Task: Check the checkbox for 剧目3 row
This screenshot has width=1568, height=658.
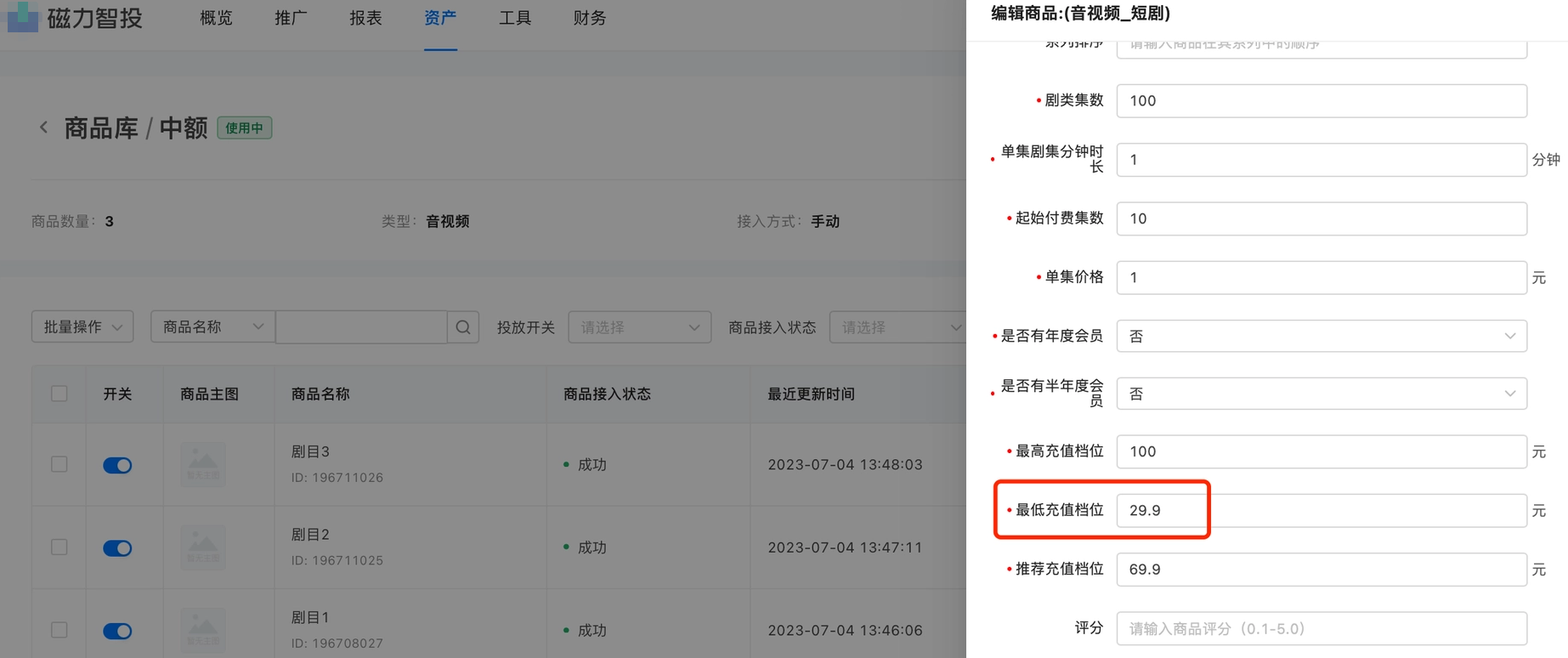Action: 59,464
